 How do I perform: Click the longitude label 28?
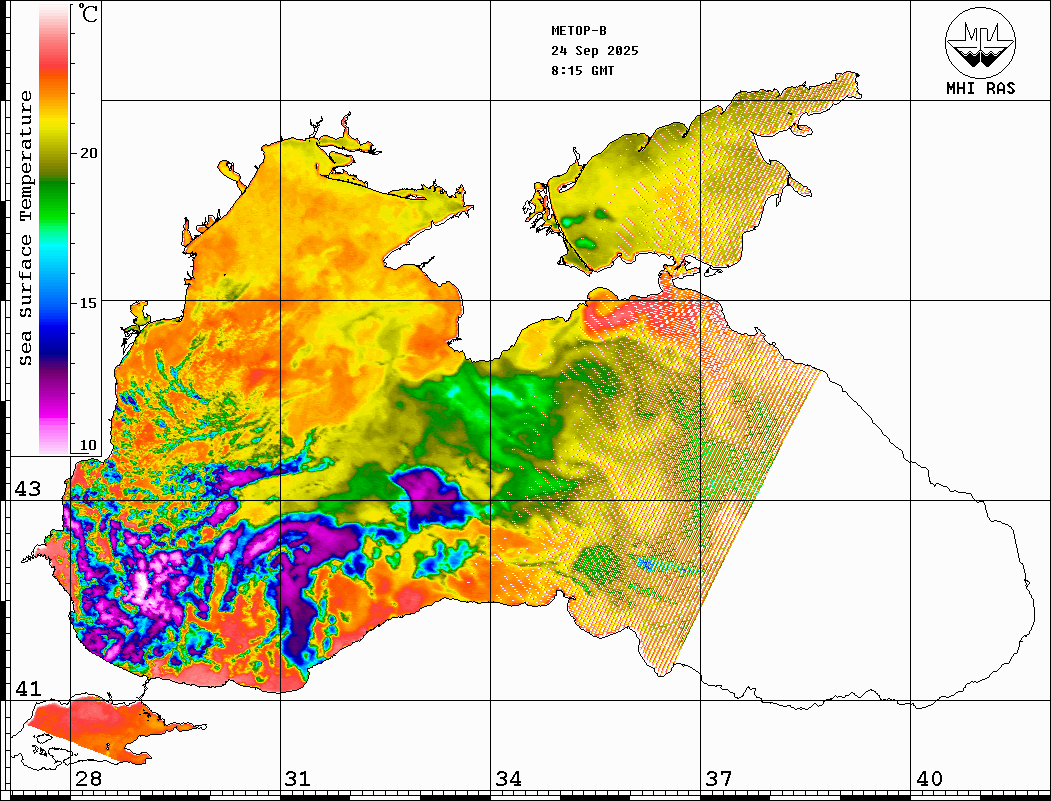[x=88, y=779]
